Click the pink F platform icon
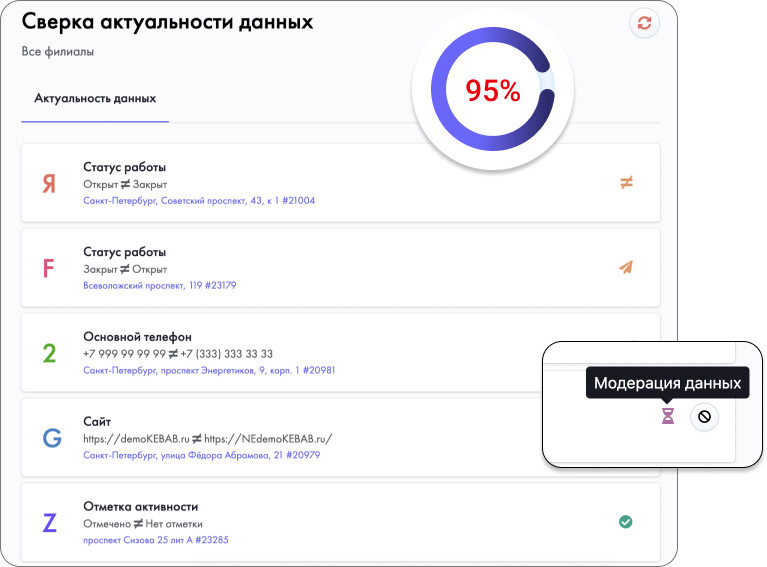This screenshot has height=567, width=767. click(48, 269)
